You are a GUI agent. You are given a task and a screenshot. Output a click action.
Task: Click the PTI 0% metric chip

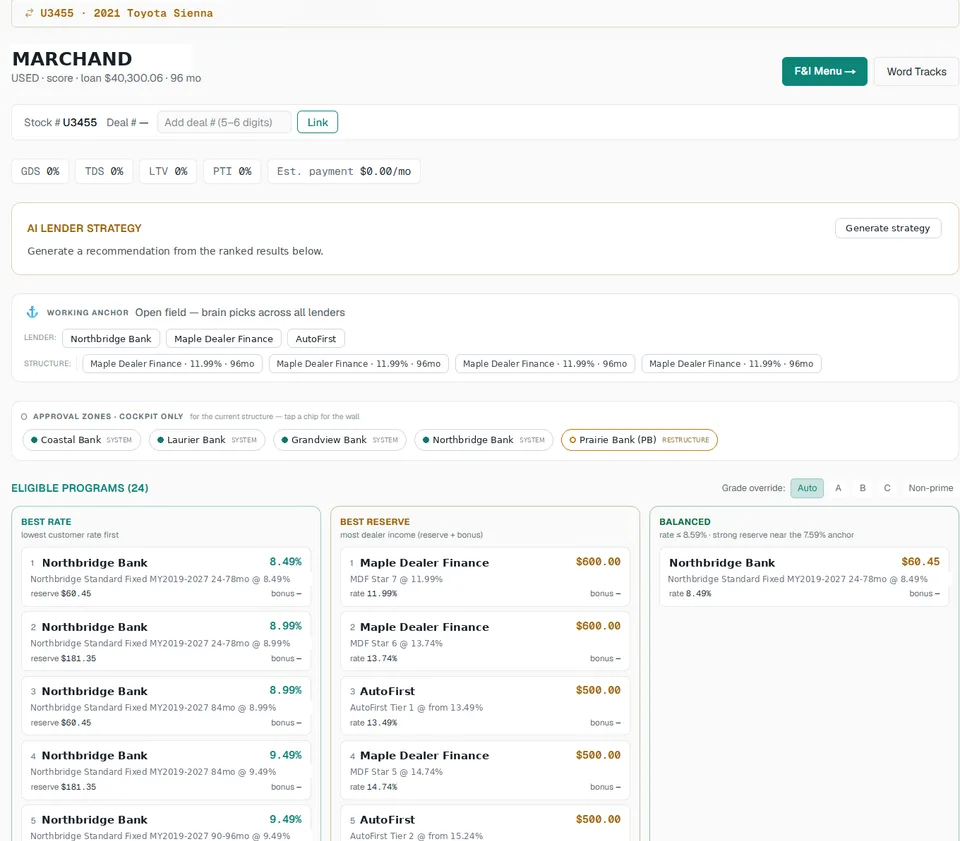coord(232,171)
